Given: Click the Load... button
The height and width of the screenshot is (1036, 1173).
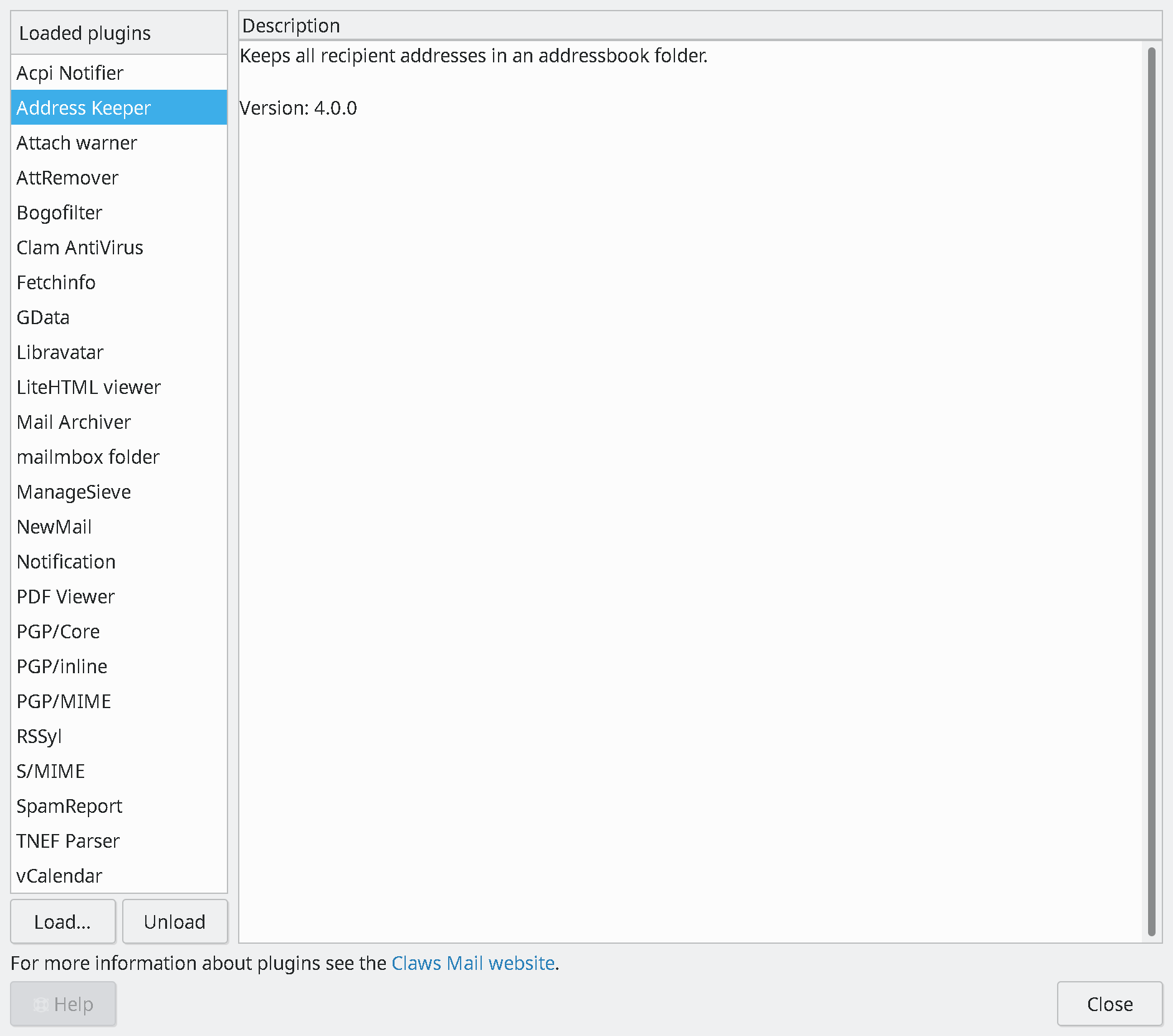Looking at the screenshot, I should [x=63, y=921].
